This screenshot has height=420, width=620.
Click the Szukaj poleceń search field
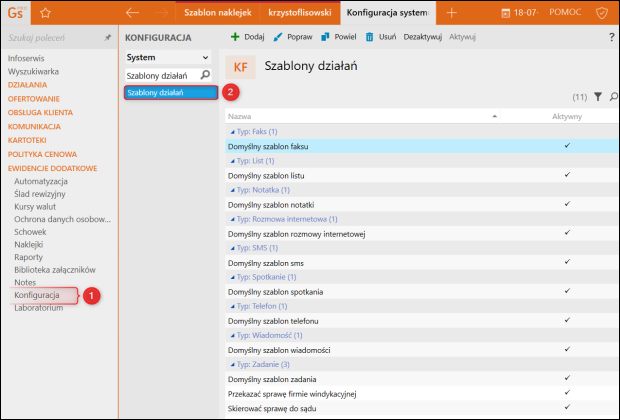[50, 37]
